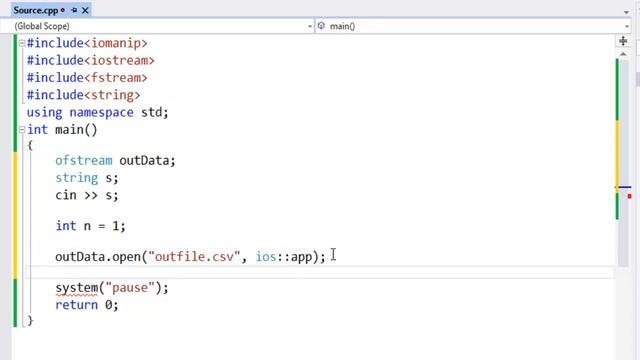Click the 'return 0;' line
This screenshot has height=360, width=640.
click(x=87, y=305)
